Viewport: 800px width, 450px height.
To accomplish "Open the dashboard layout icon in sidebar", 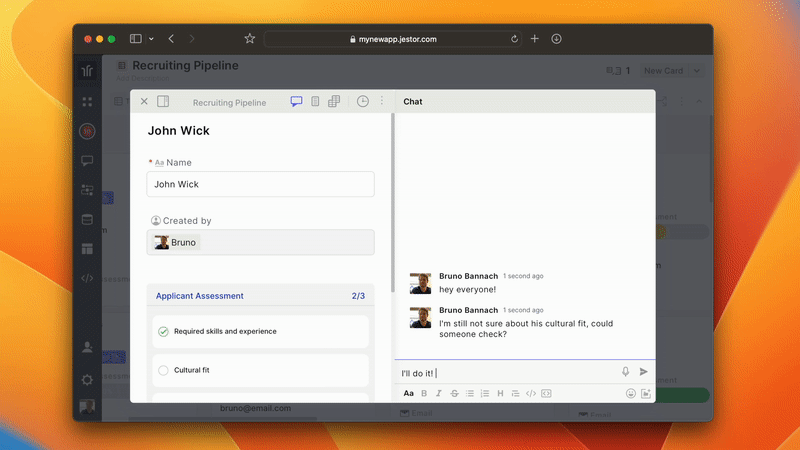I will coord(87,249).
